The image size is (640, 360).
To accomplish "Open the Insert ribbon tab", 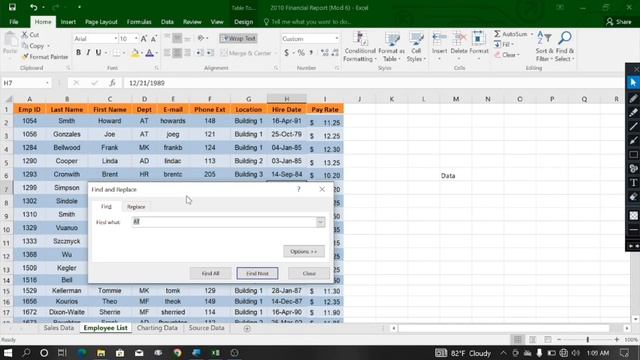I will pyautogui.click(x=68, y=22).
